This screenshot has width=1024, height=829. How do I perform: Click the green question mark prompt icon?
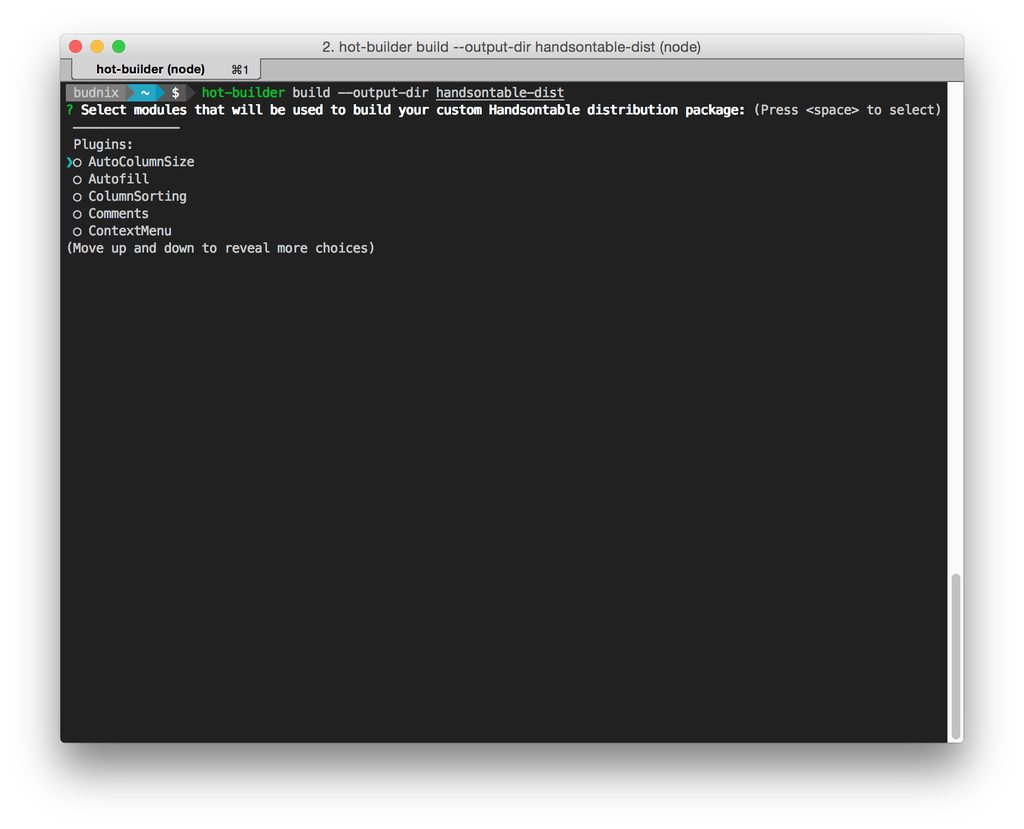(x=69, y=110)
